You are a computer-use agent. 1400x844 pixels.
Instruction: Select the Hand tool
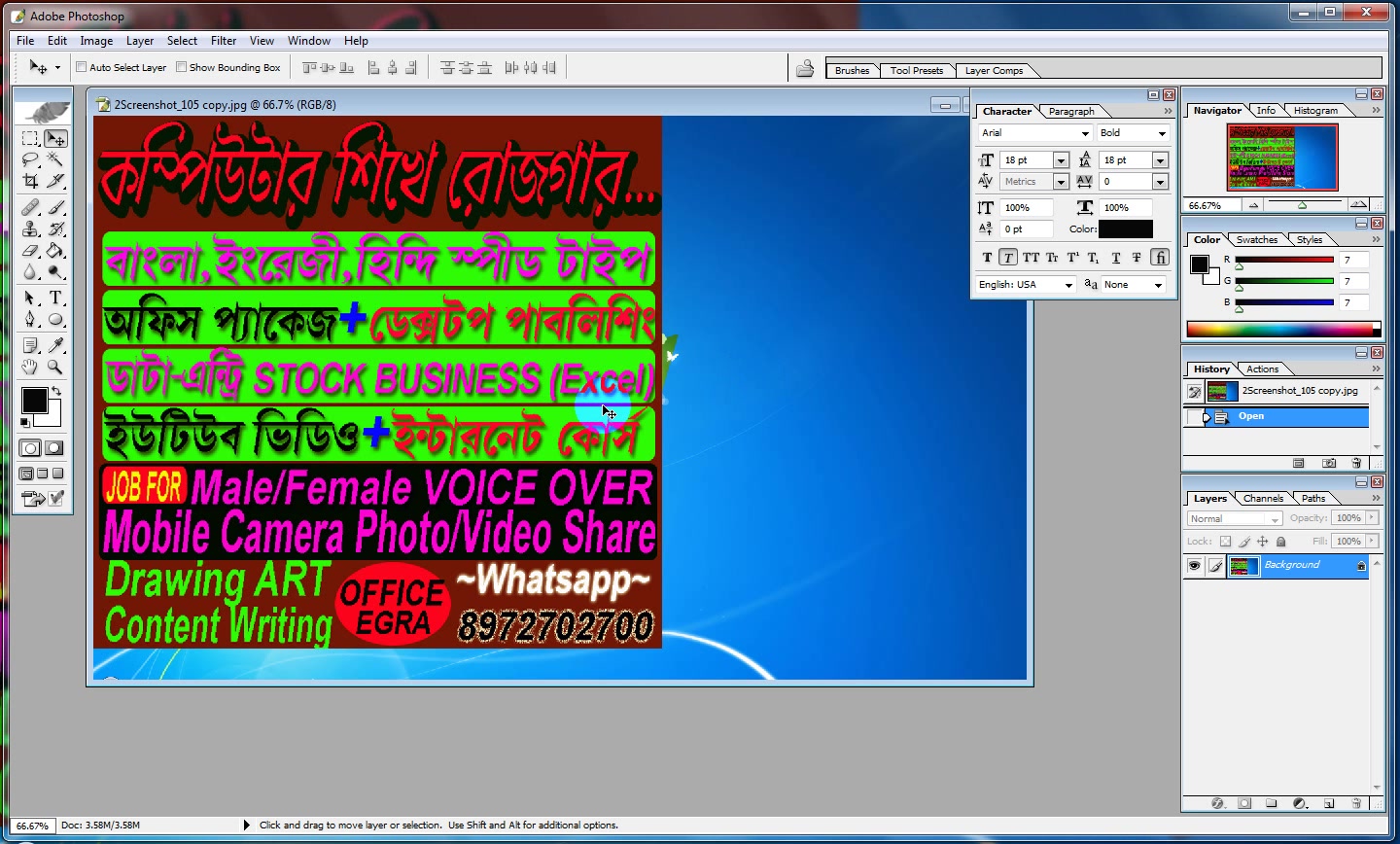coord(30,367)
